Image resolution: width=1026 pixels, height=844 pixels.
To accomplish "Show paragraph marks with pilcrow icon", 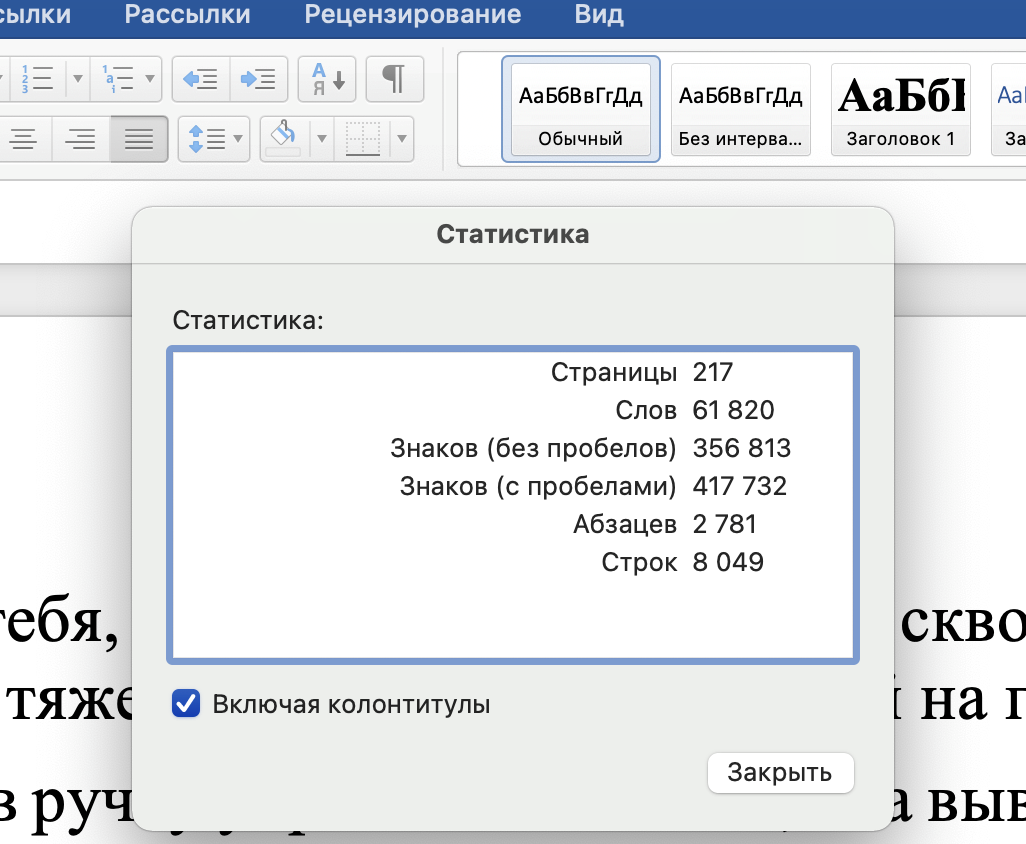I will point(395,79).
